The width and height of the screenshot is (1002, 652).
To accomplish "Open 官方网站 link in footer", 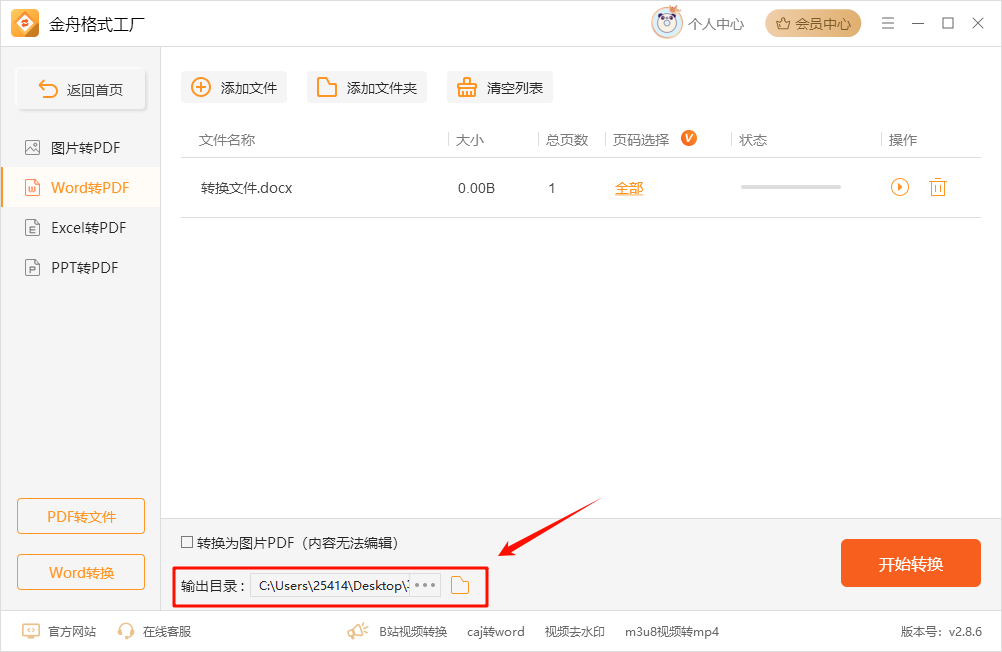I will [59, 632].
